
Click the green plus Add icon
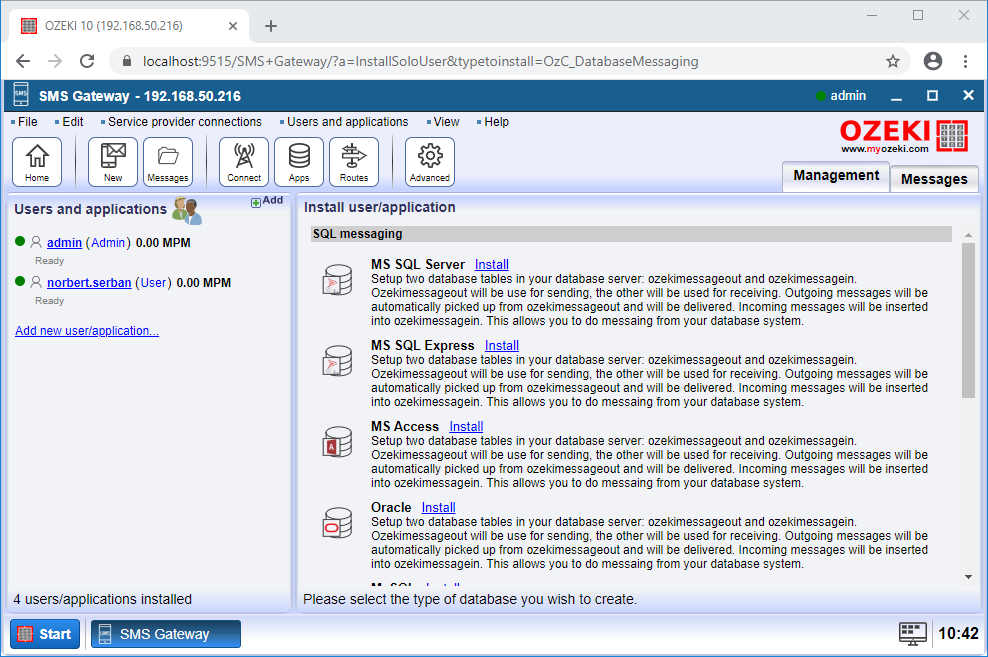click(256, 202)
